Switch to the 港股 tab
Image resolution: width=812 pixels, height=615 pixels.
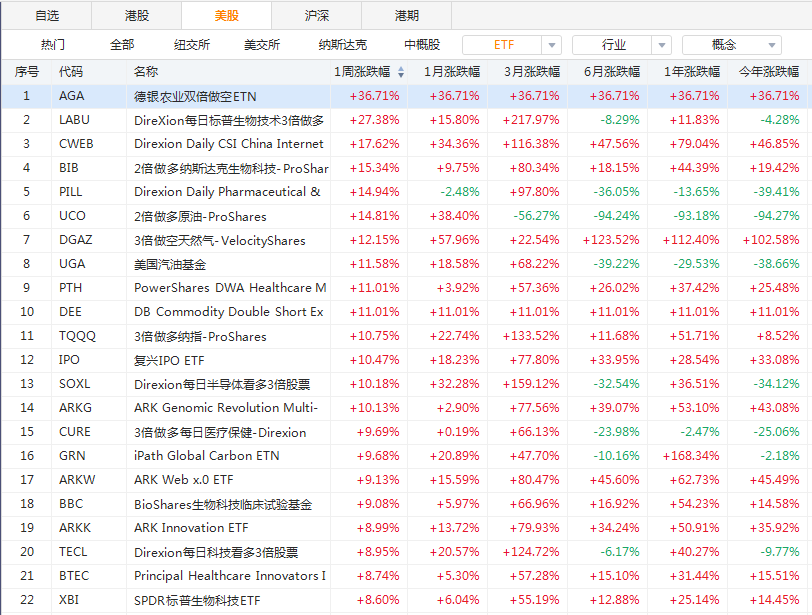(x=137, y=16)
